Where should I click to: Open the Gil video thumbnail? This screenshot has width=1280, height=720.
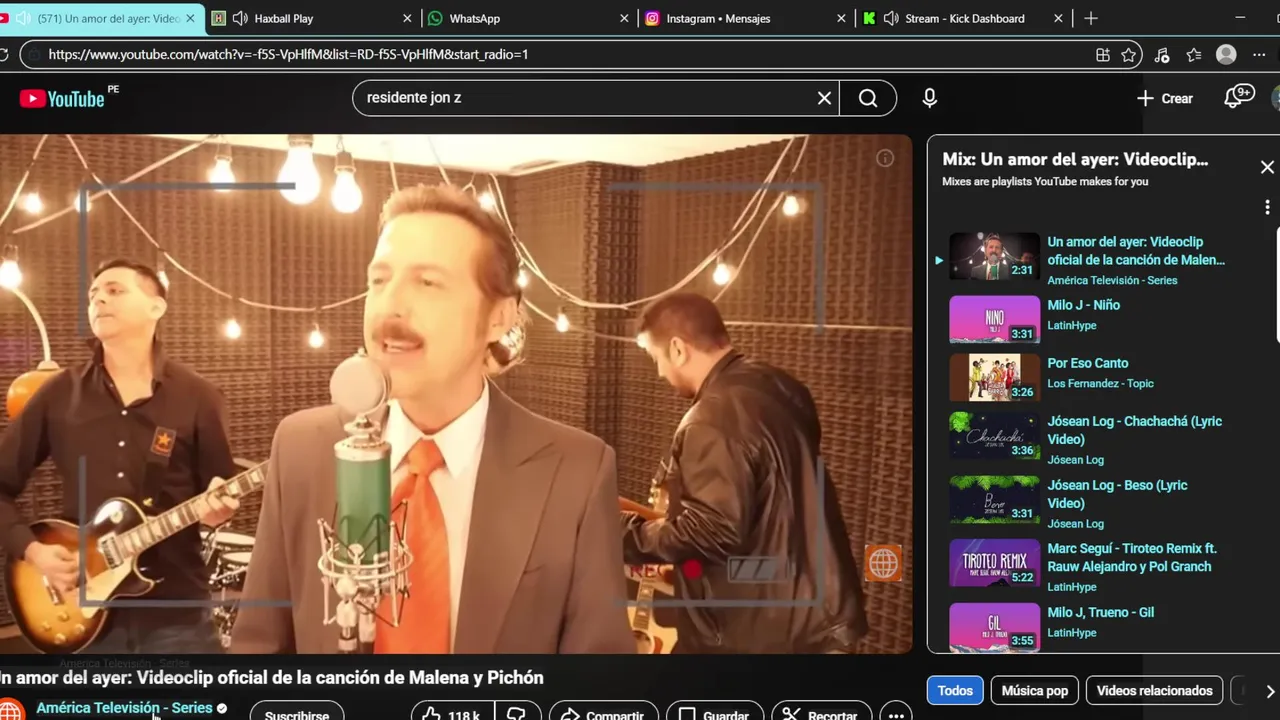pyautogui.click(x=994, y=627)
